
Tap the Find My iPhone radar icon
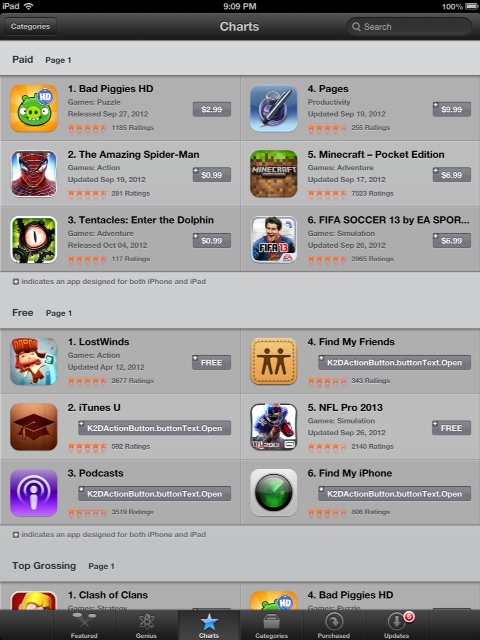point(273,493)
